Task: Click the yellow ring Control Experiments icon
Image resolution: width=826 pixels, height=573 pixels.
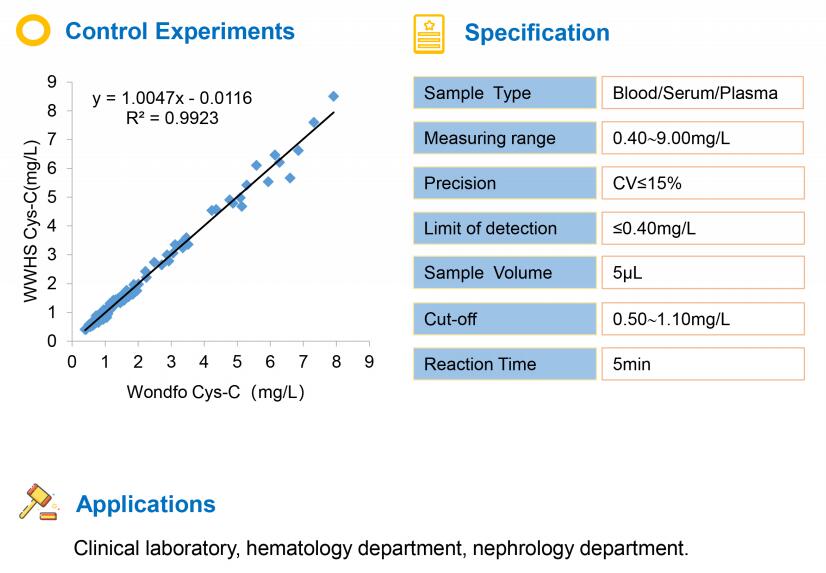Action: (x=33, y=30)
